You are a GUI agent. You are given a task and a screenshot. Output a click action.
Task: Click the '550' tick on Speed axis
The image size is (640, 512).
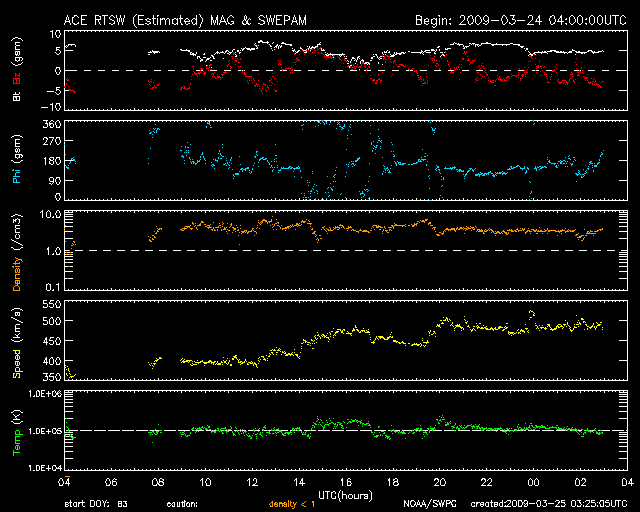[x=52, y=305]
